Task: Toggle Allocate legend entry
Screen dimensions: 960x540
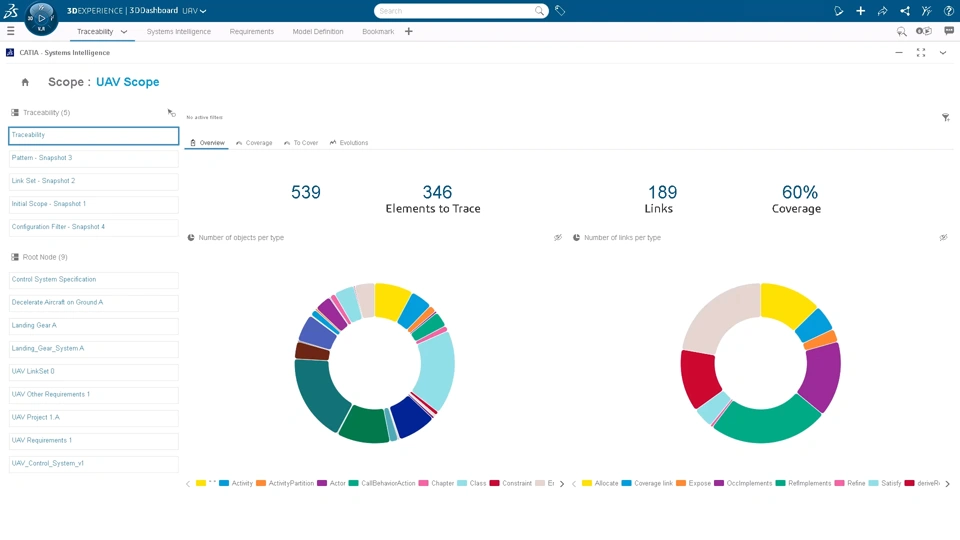Action: tap(600, 483)
